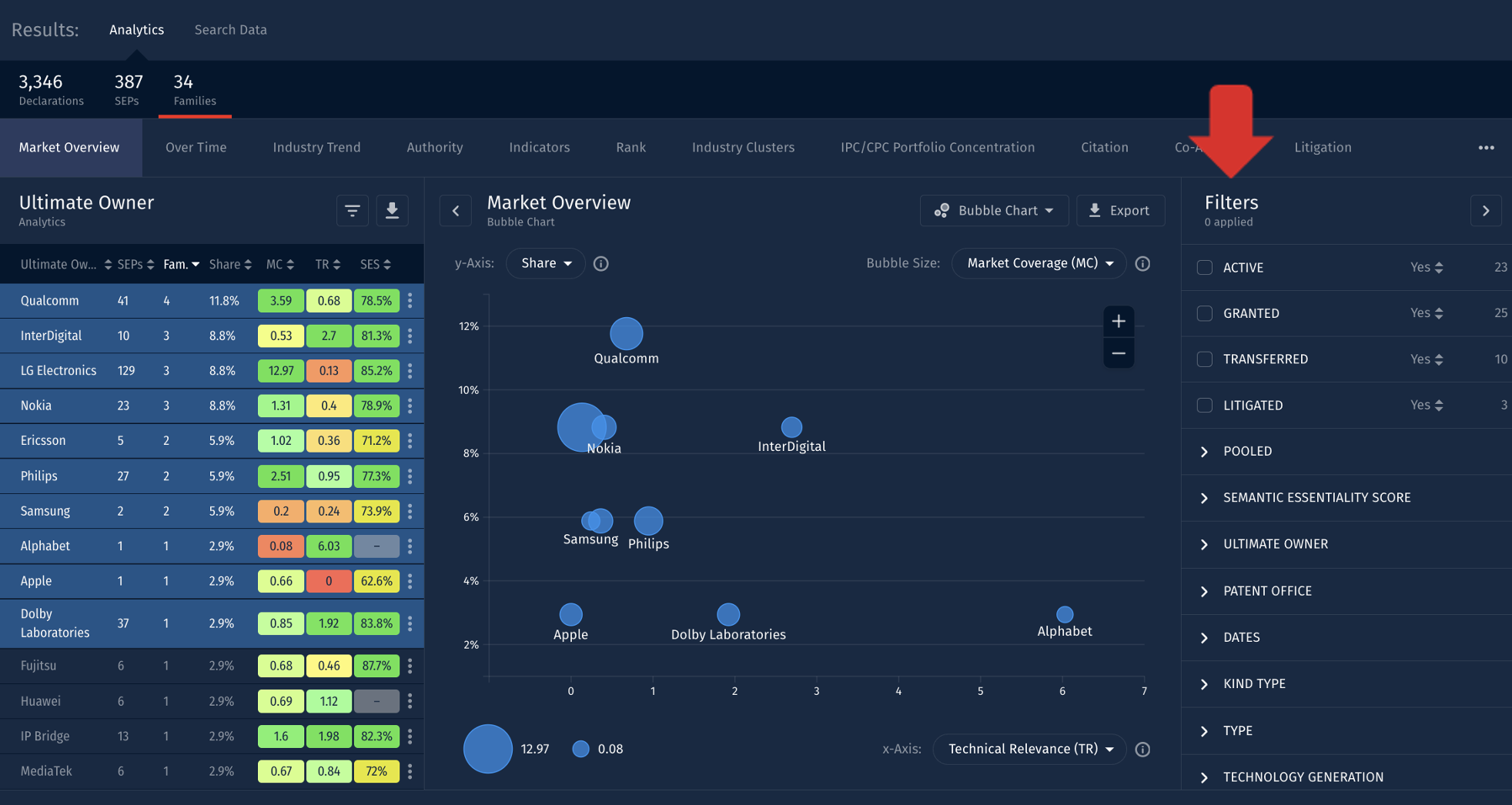
Task: Open the InterDigital row options menu
Action: coord(410,336)
